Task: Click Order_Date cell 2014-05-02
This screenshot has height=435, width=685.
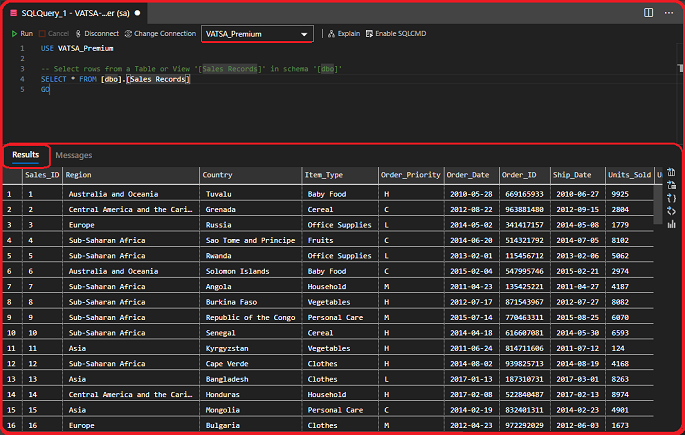Action: [x=472, y=225]
